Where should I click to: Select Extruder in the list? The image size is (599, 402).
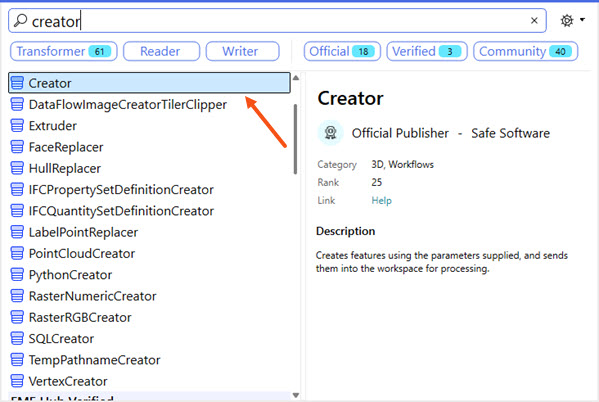pos(149,126)
